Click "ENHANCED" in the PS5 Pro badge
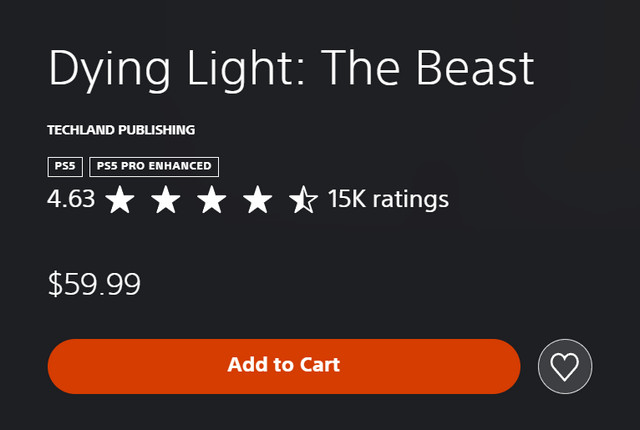 pos(180,167)
